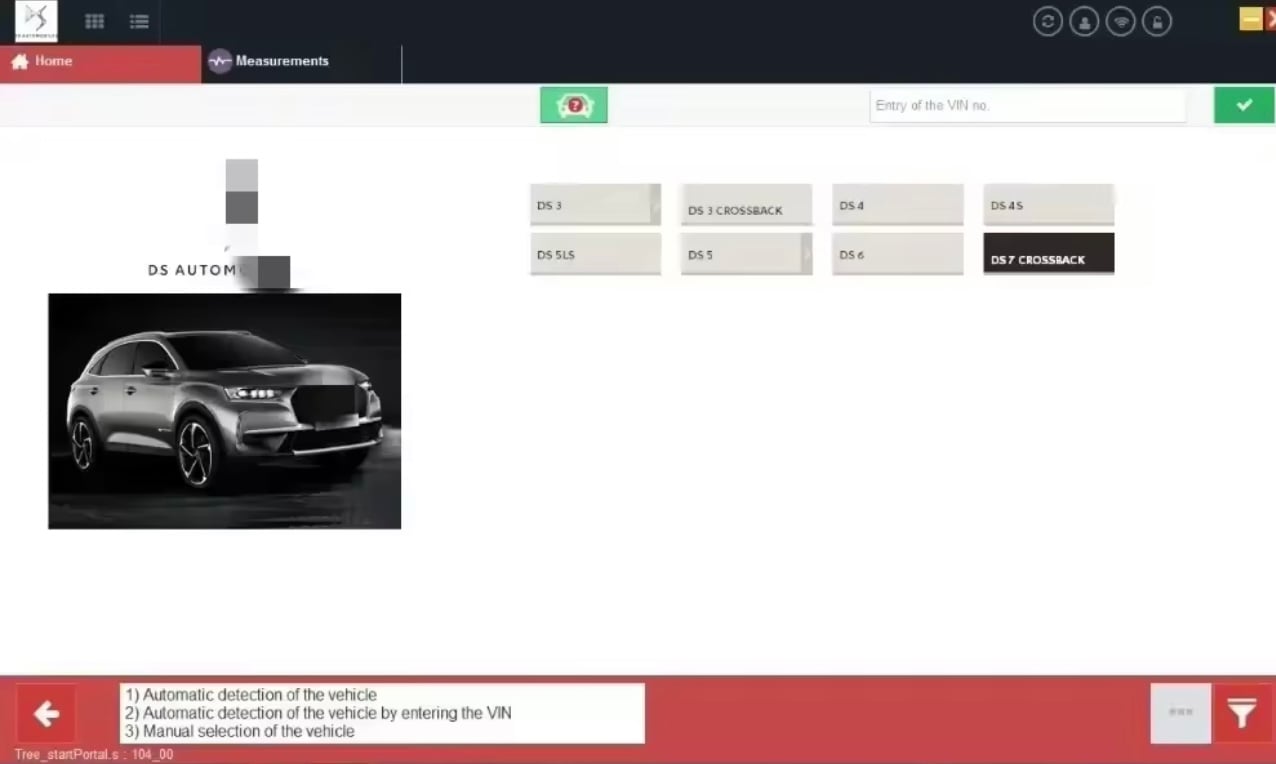Confirm VIN with the green checkmark button
Image resolution: width=1276 pixels, height=764 pixels.
[1244, 105]
